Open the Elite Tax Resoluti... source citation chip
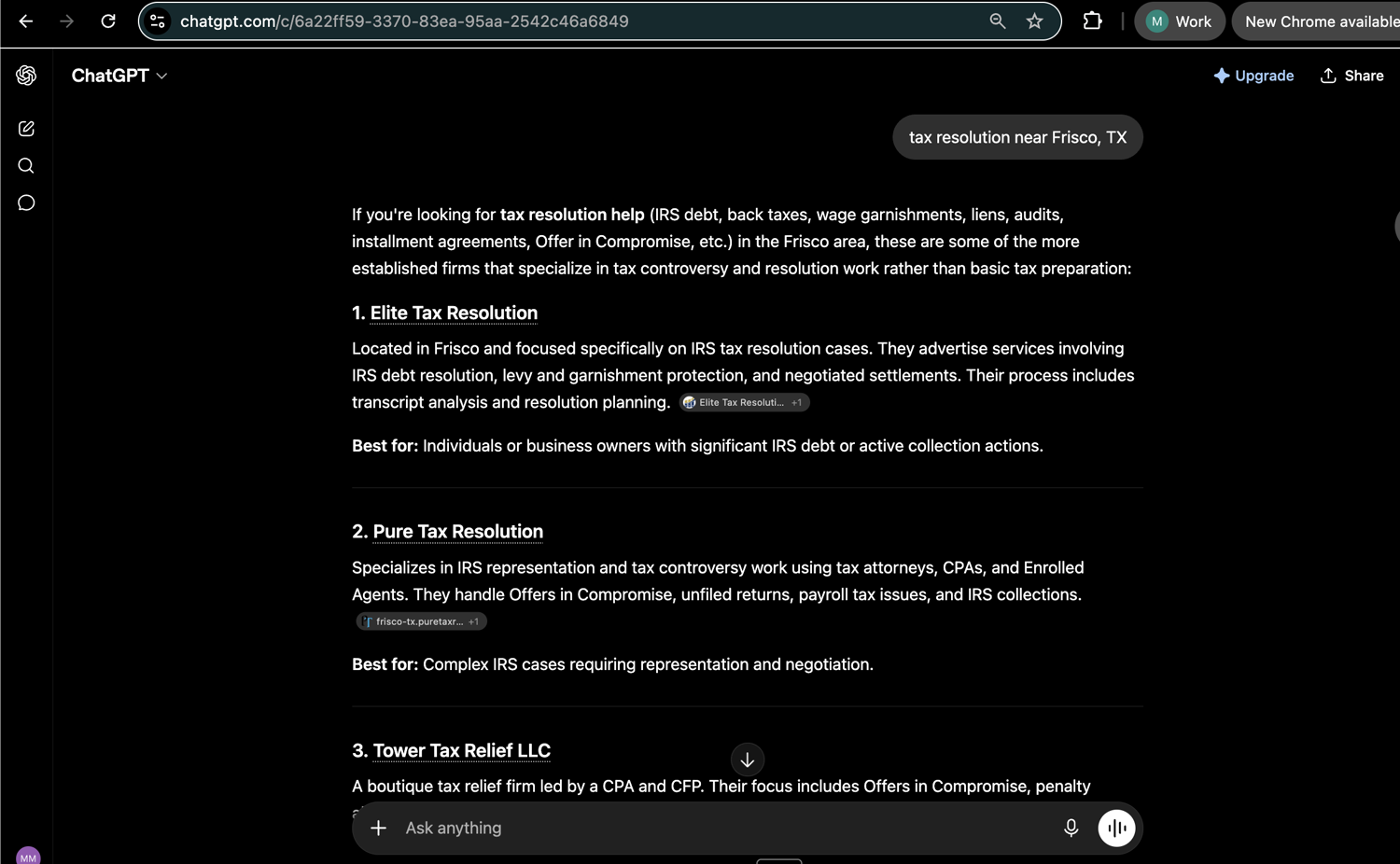Viewport: 1400px width, 864px height. 744,403
